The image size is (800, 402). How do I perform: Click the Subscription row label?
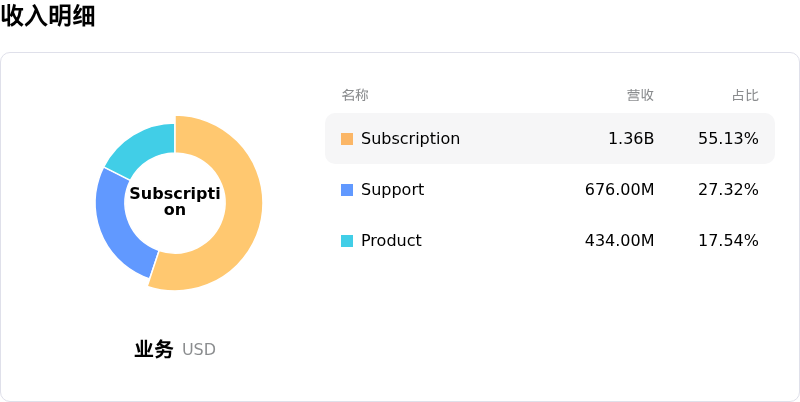click(410, 139)
